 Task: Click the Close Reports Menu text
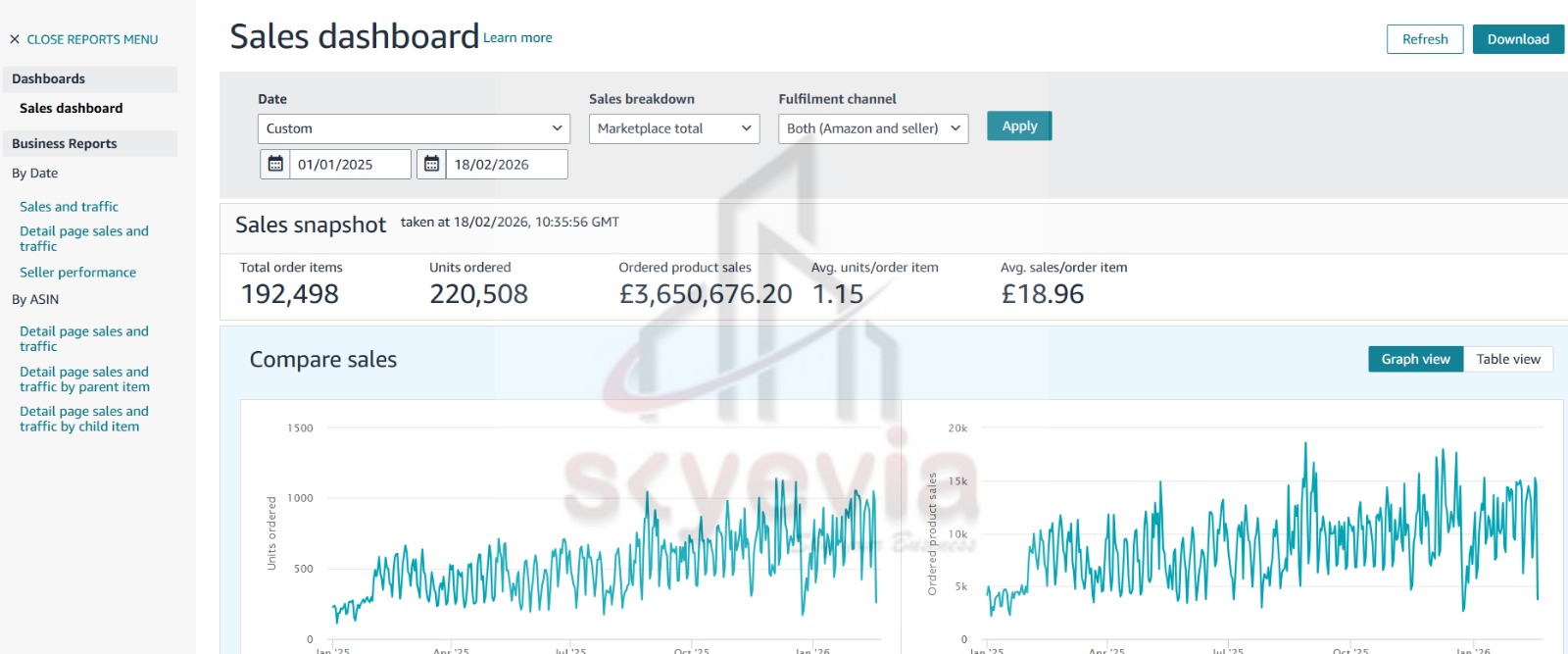(92, 39)
